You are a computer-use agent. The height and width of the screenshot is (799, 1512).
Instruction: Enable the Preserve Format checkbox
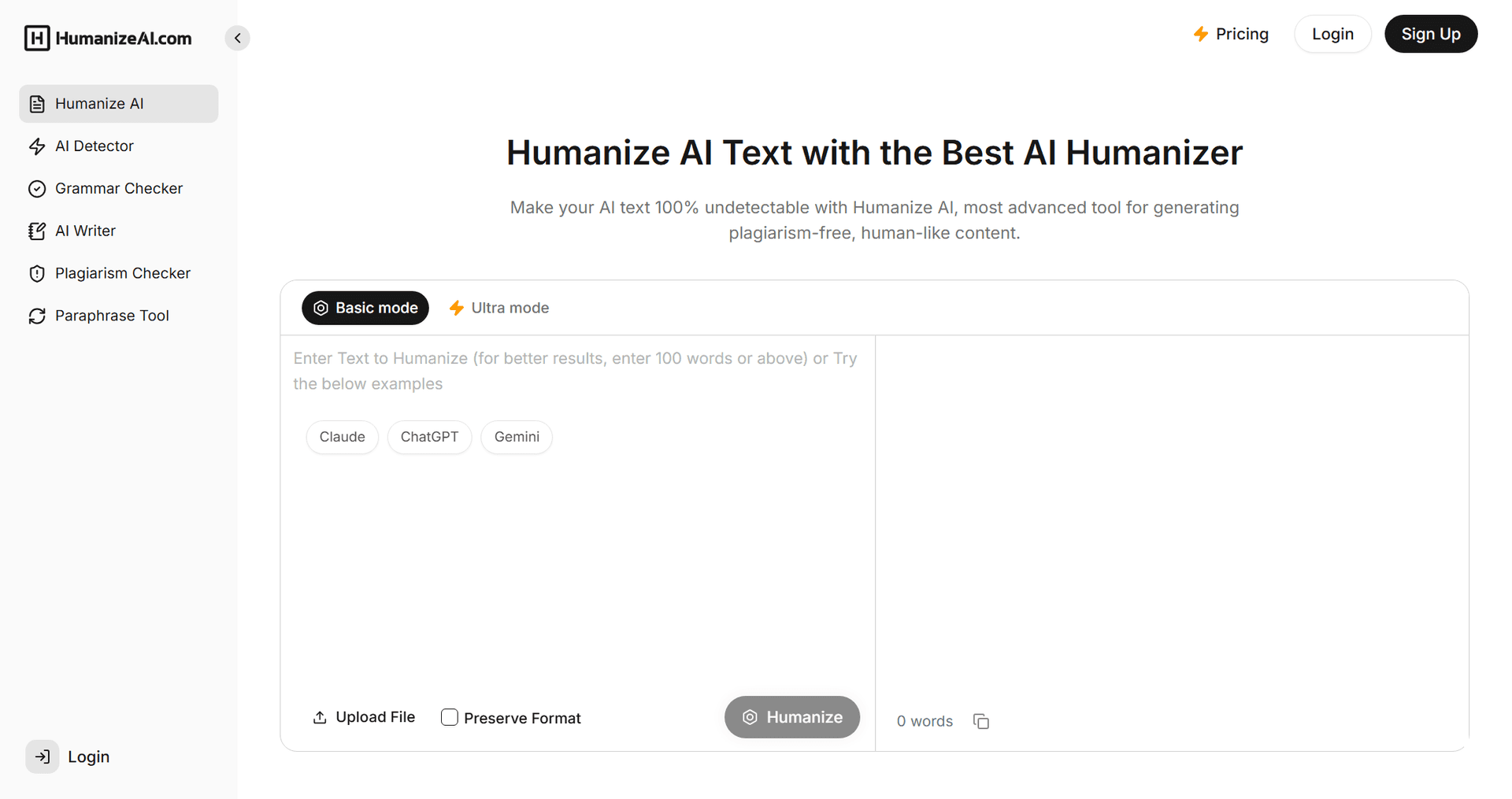pyautogui.click(x=449, y=717)
